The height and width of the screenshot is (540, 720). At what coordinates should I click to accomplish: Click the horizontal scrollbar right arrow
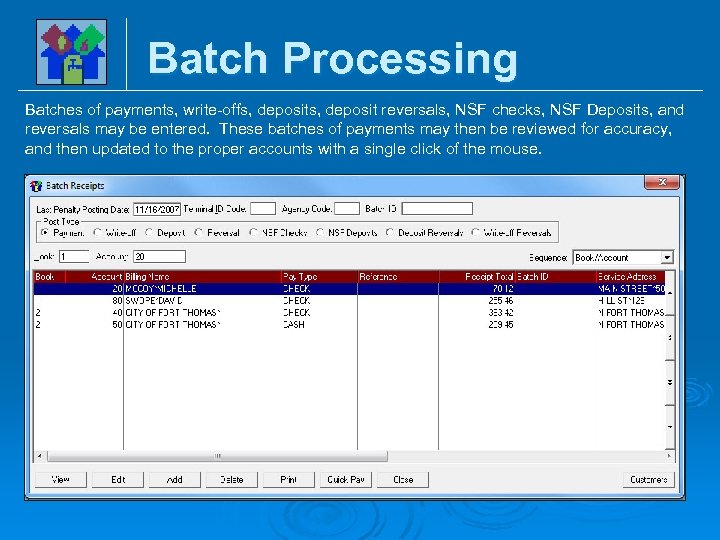point(669,456)
